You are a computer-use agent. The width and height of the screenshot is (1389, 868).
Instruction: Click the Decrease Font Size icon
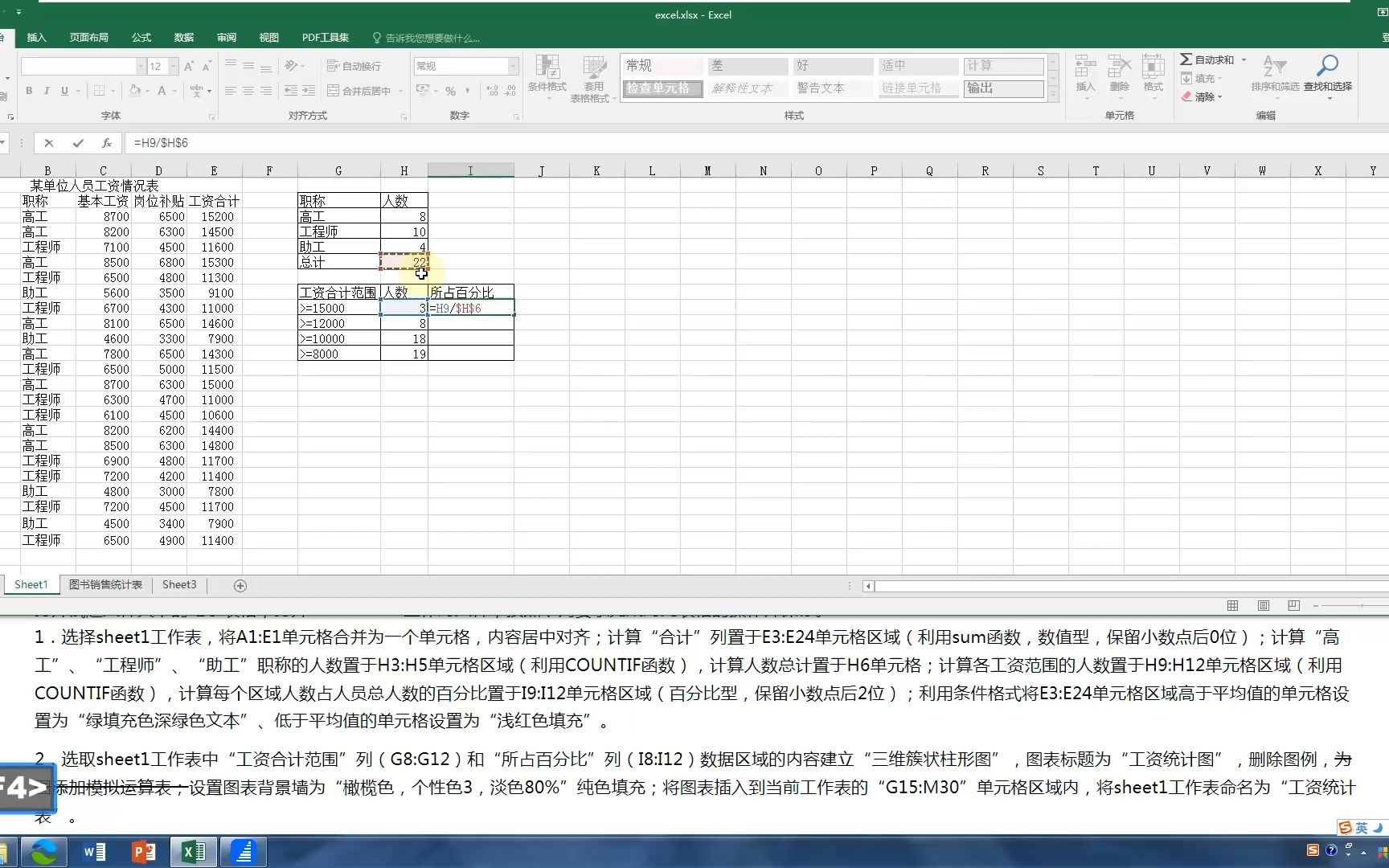[x=207, y=66]
